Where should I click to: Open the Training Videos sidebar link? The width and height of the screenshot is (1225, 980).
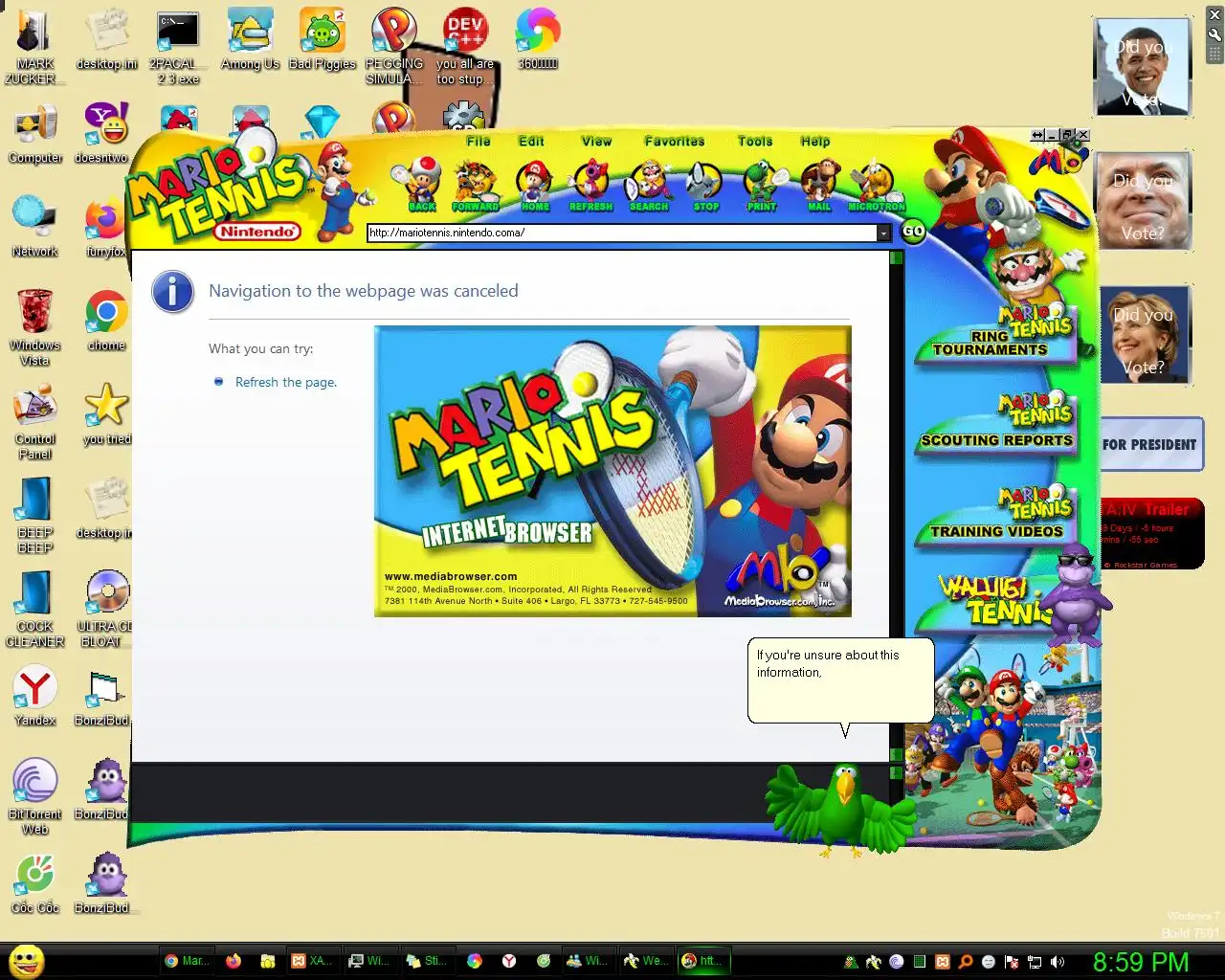coord(996,515)
